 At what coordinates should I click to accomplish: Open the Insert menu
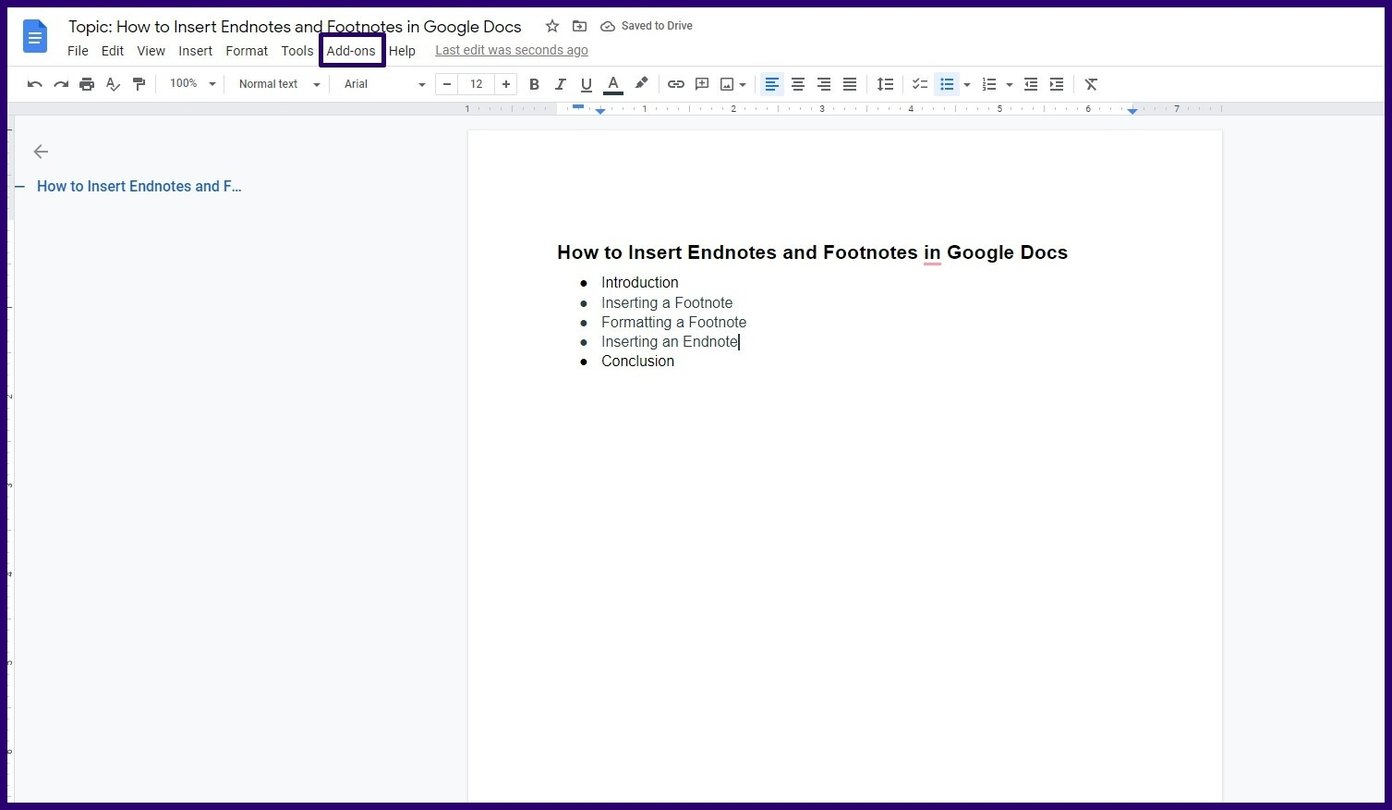click(x=195, y=51)
